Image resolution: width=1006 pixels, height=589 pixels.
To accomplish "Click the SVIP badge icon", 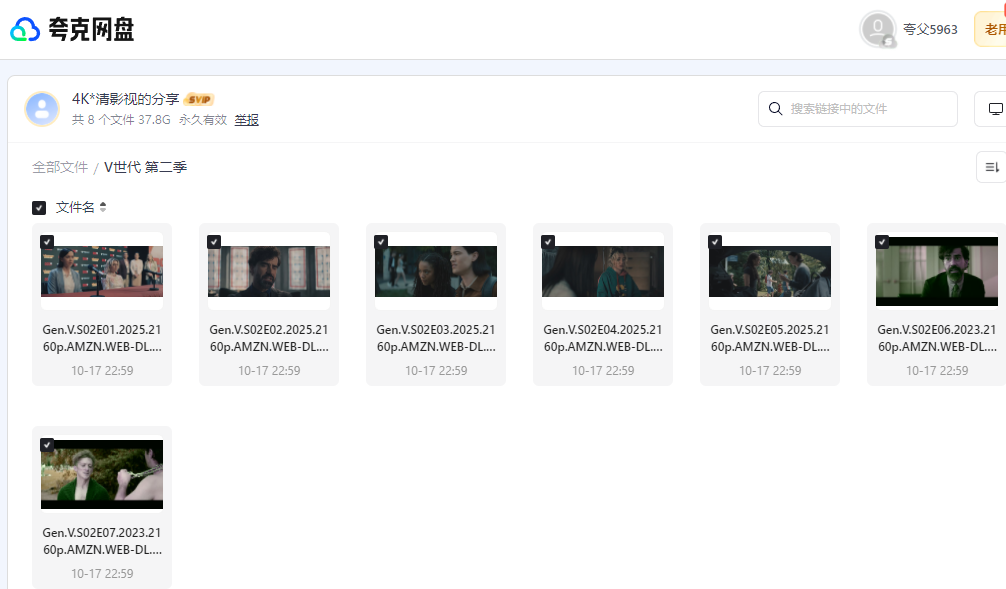I will pos(199,99).
